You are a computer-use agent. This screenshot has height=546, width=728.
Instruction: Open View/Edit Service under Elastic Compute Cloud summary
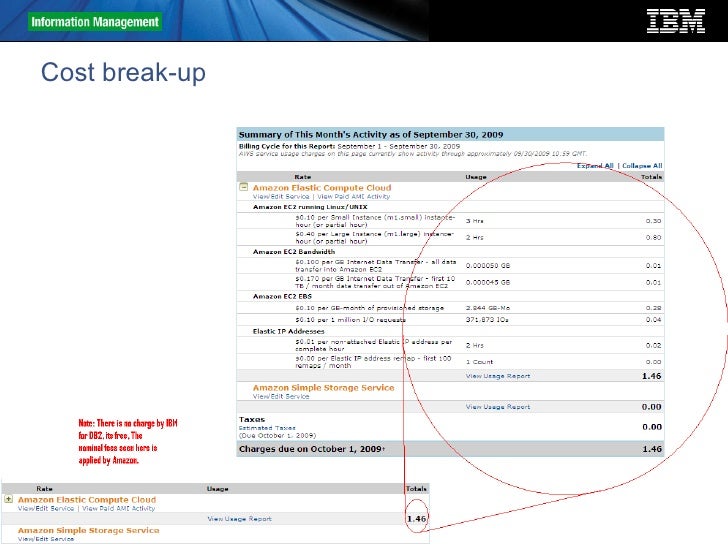280,196
